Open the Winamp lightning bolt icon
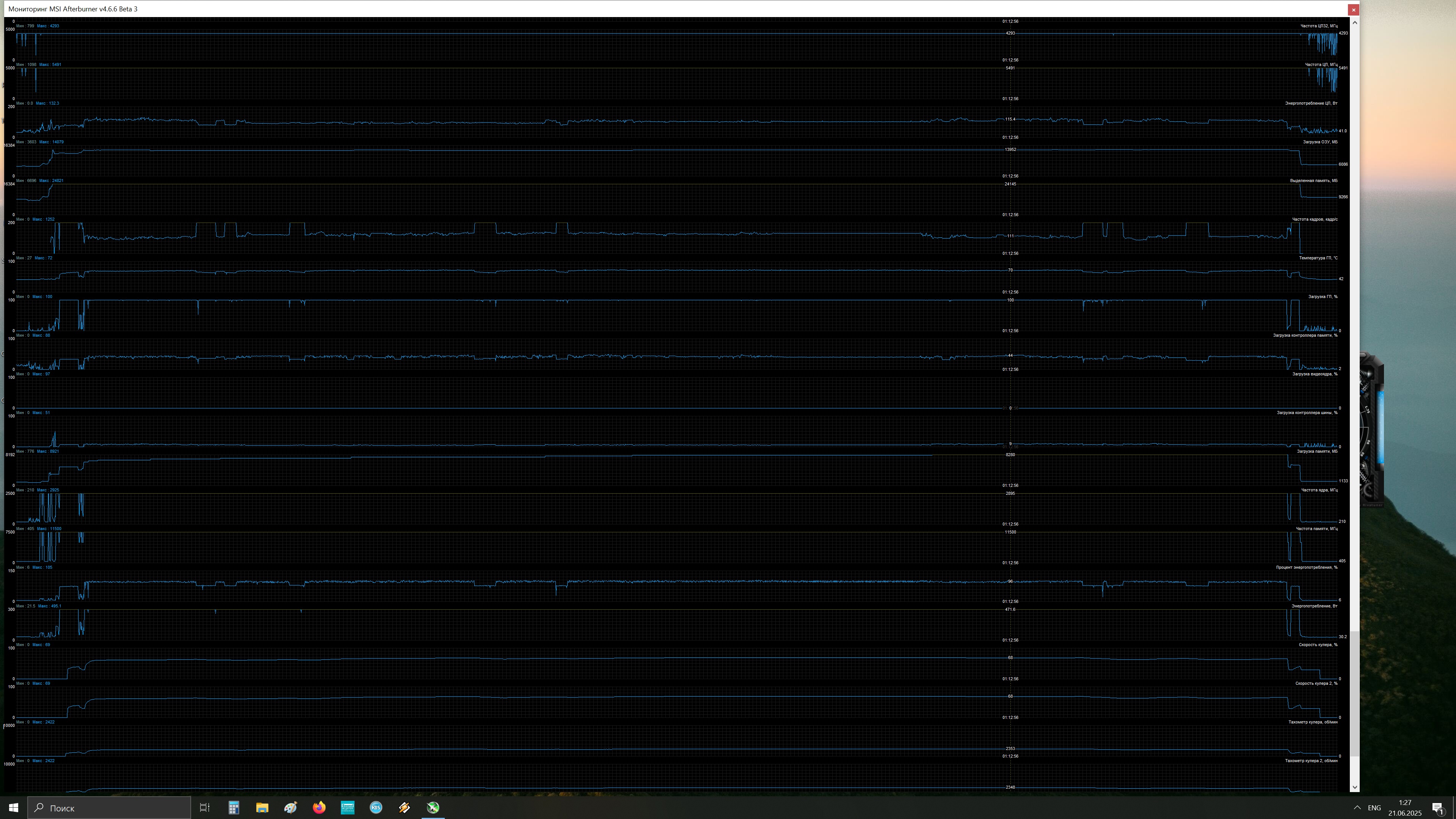Image resolution: width=1456 pixels, height=819 pixels. [404, 808]
